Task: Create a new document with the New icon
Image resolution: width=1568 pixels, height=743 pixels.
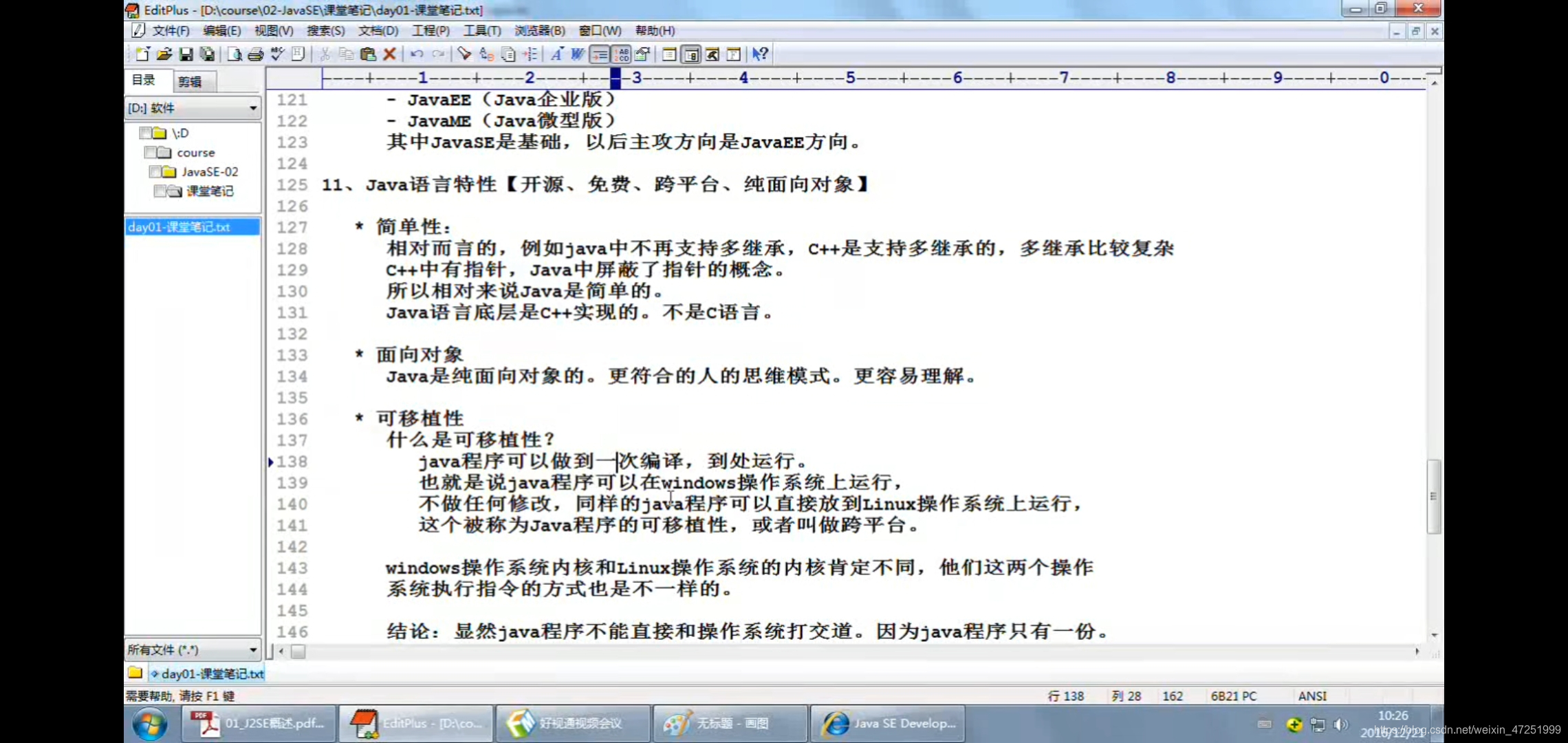Action: (x=142, y=54)
